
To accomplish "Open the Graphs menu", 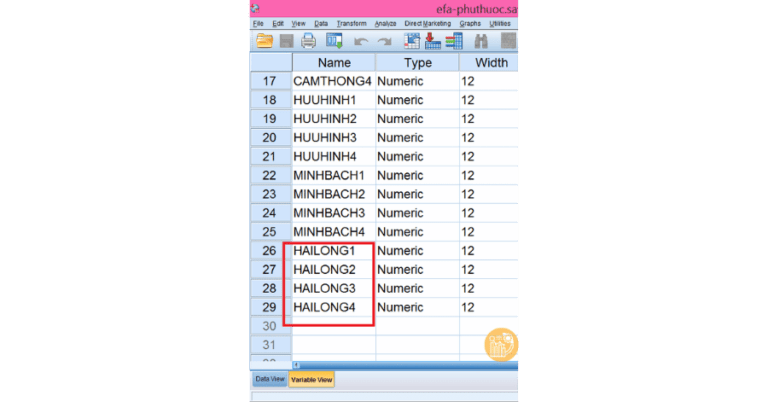I will click(470, 23).
